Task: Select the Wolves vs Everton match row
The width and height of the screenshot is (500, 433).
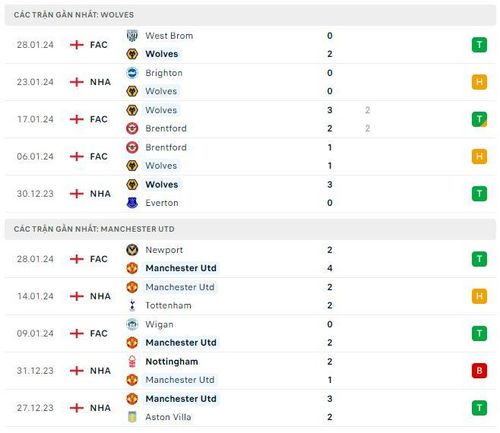Action: [x=250, y=194]
